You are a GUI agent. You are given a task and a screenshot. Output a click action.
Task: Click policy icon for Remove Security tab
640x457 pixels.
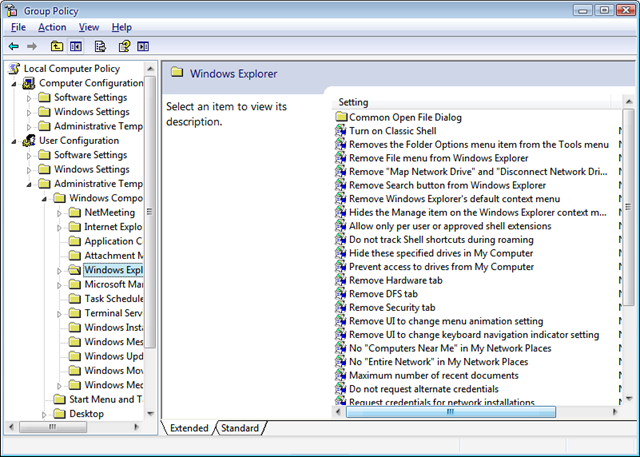pos(340,307)
